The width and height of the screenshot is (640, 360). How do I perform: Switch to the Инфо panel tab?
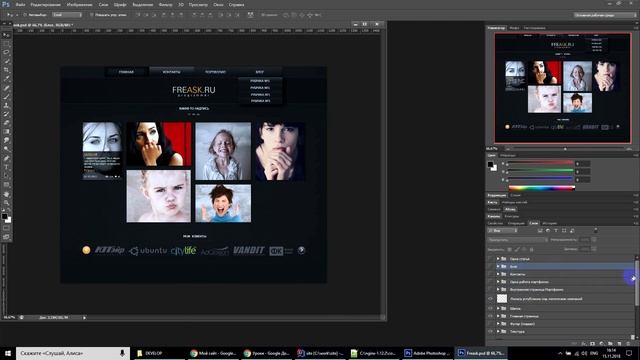514,28
